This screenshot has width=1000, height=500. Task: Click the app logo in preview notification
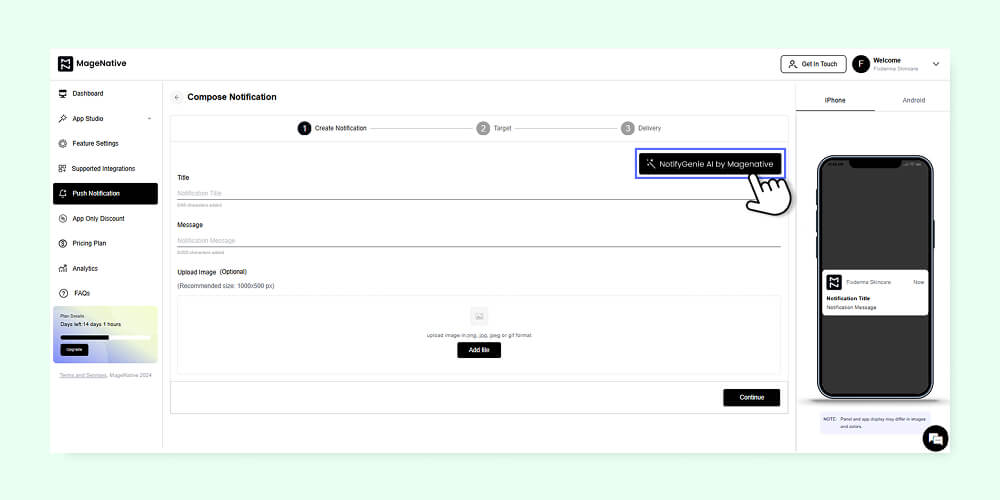point(834,282)
